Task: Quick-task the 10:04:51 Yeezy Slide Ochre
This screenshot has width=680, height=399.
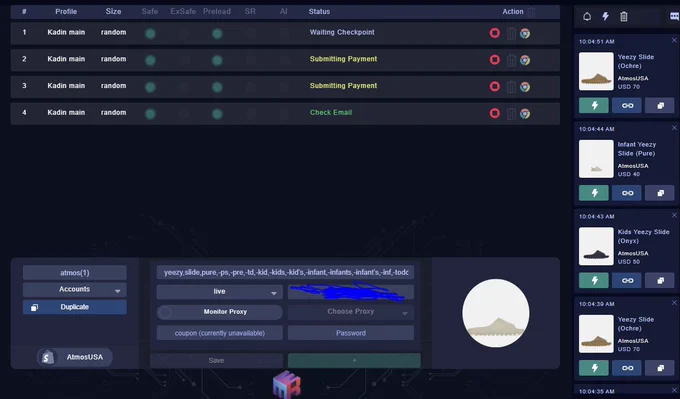Action: click(594, 105)
